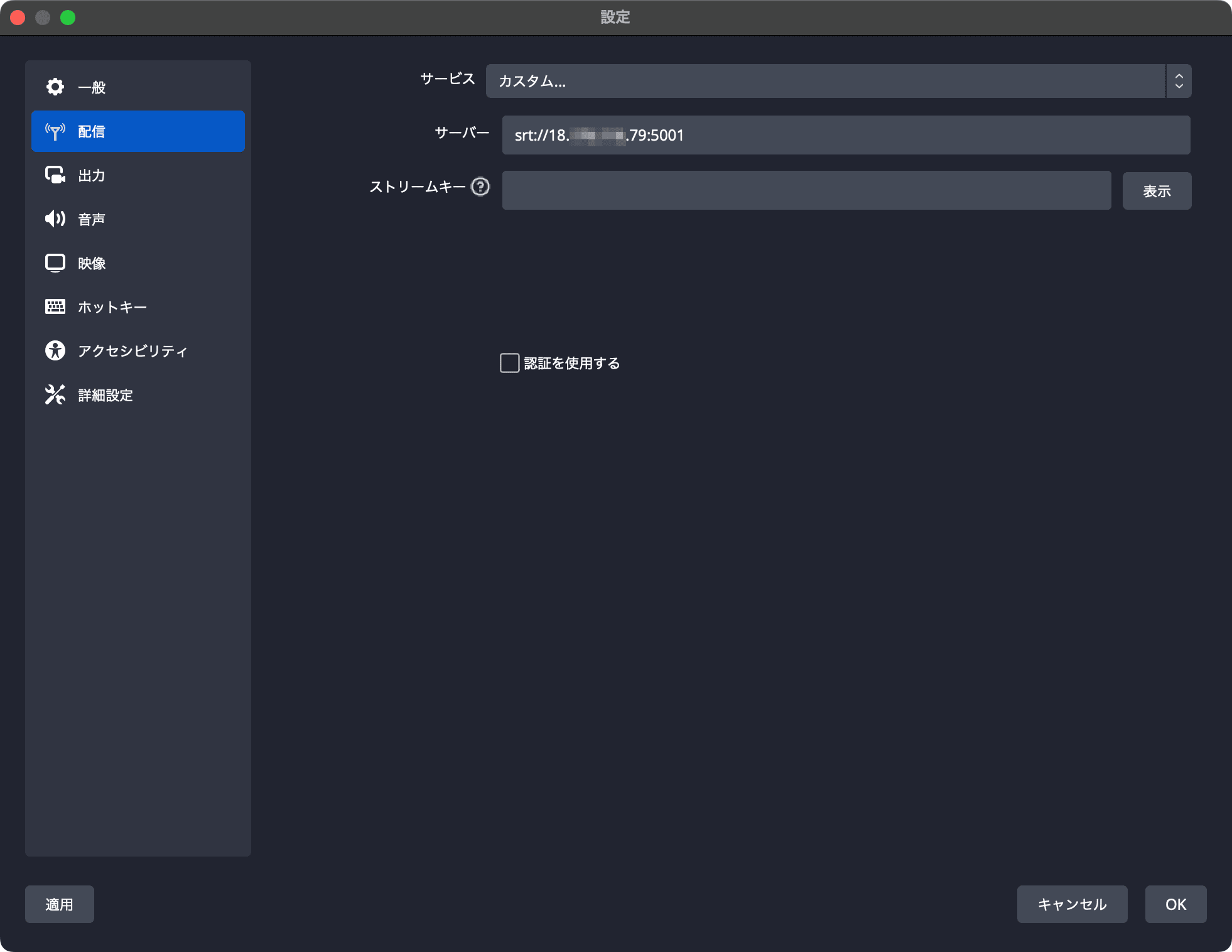Click the Hotkeys (ホットキー) keyboard icon
1232x952 pixels.
pos(55,306)
